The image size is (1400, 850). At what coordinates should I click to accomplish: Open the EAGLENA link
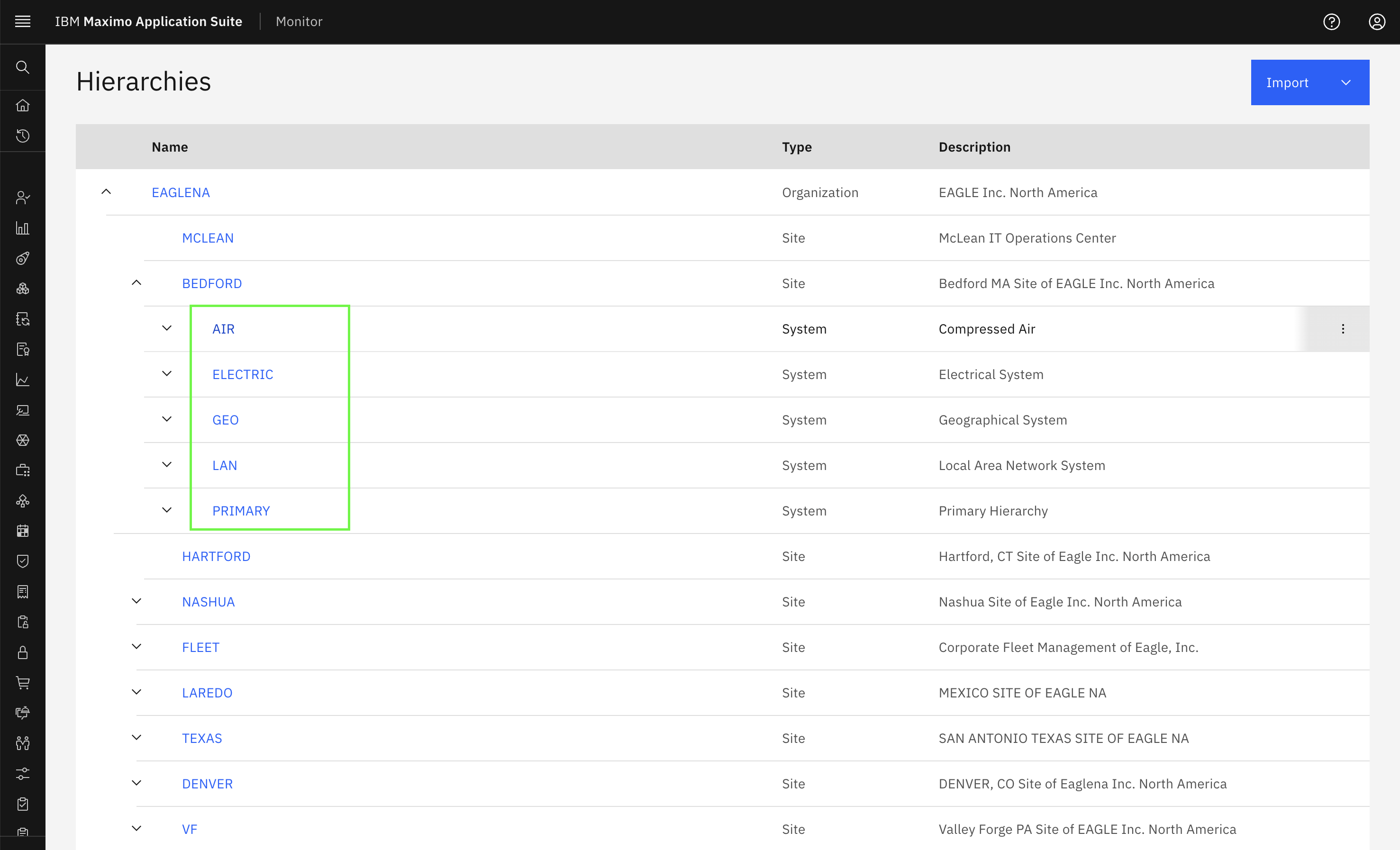181,193
